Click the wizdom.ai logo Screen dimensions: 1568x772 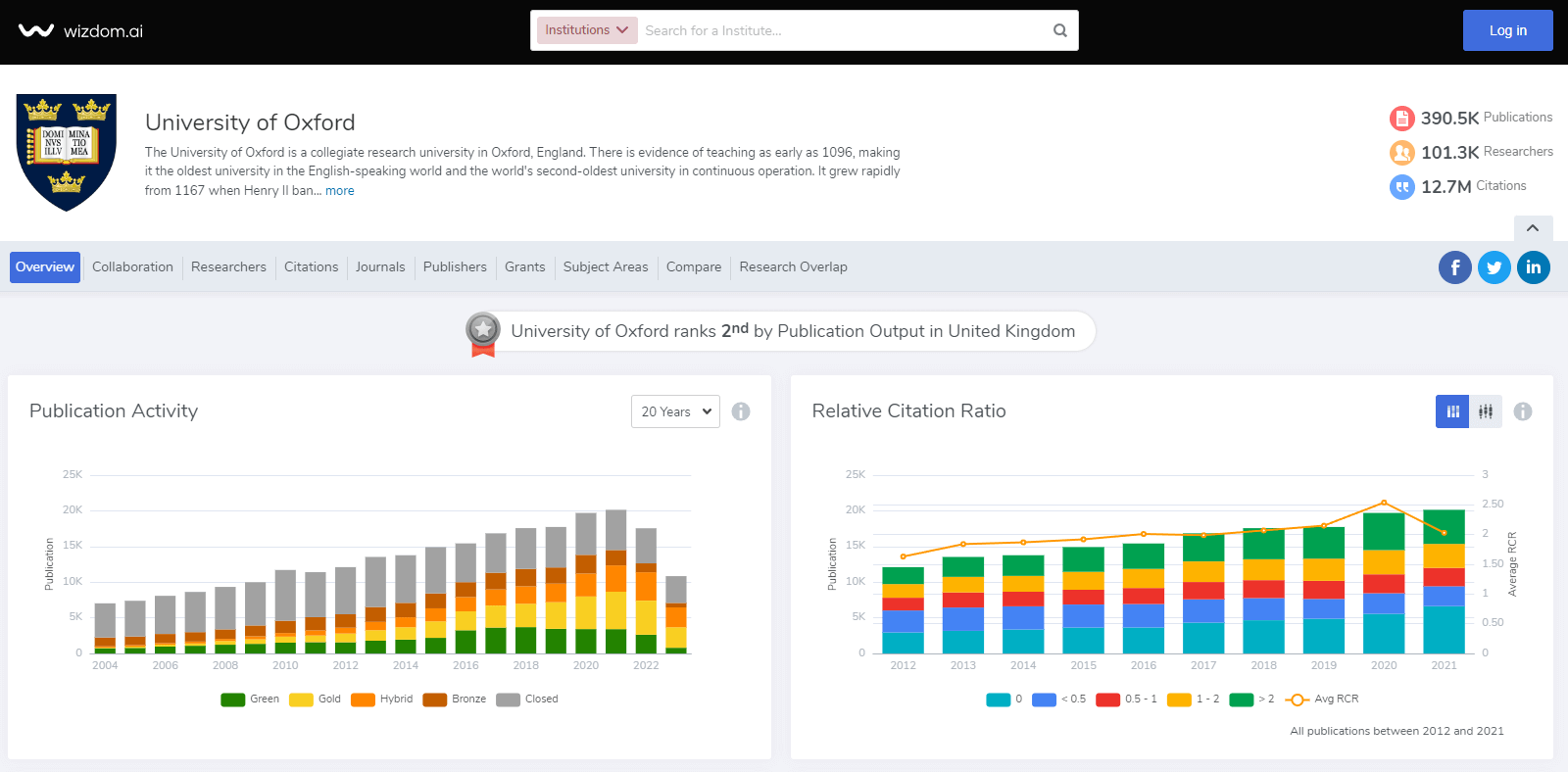[x=80, y=30]
